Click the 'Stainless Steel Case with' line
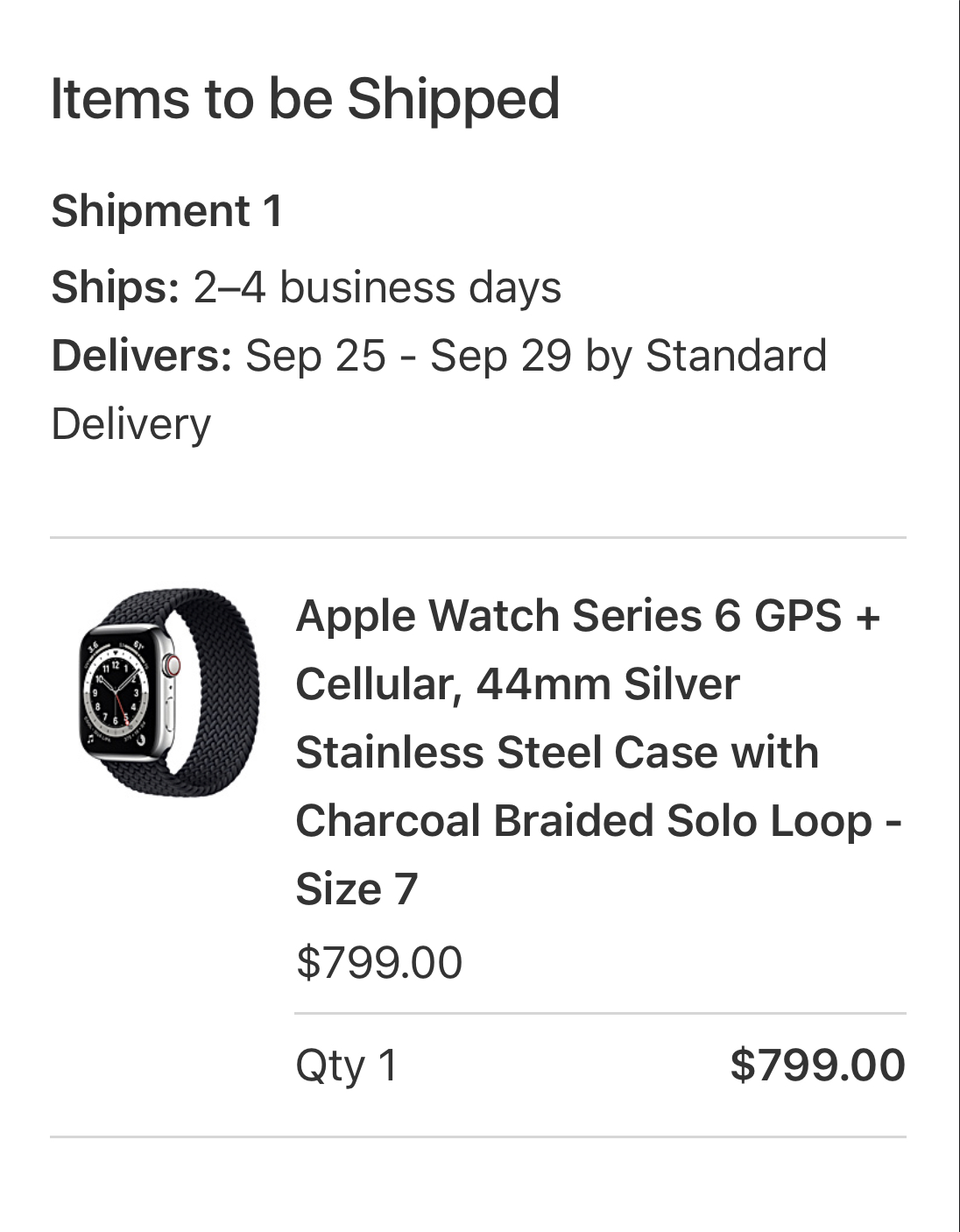The width and height of the screenshot is (960, 1232). [557, 753]
